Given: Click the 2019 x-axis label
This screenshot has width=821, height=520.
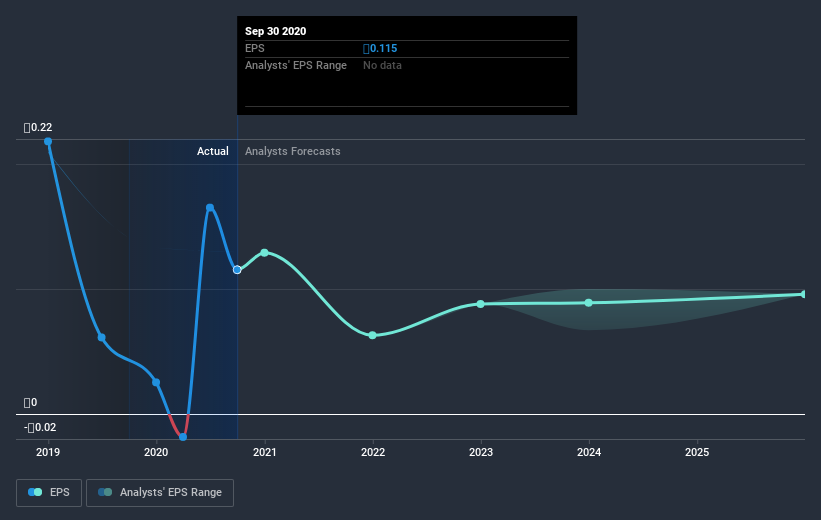Looking at the screenshot, I should 48,452.
